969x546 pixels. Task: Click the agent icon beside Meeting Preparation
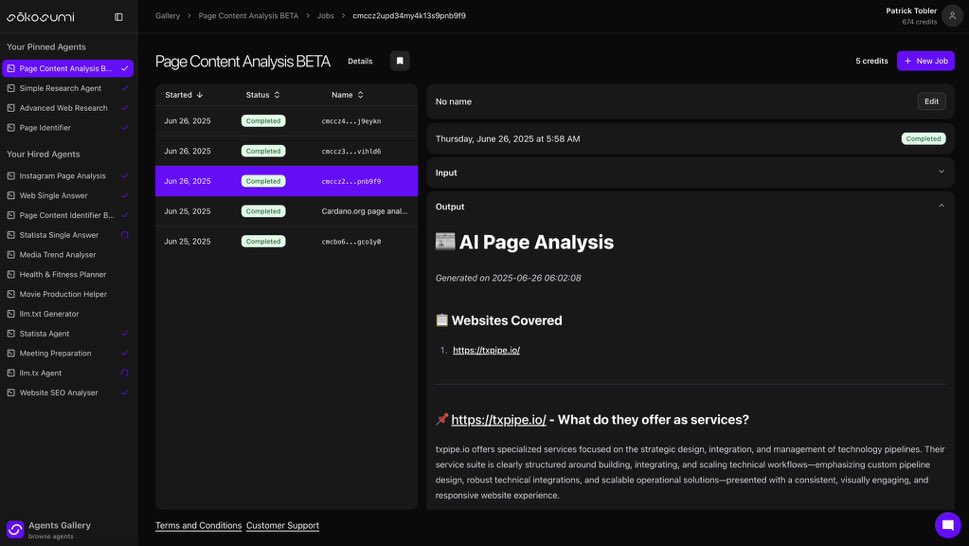[11, 354]
